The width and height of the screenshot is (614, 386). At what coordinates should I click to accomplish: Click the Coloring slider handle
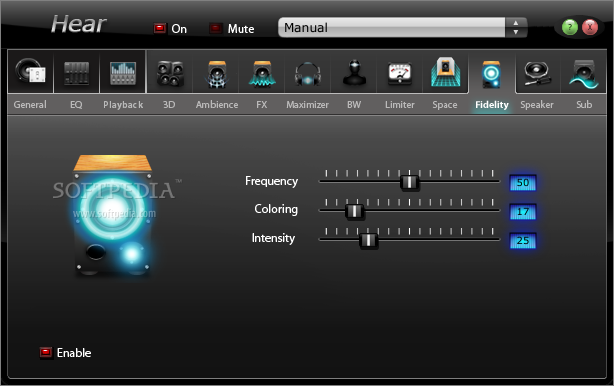point(354,211)
